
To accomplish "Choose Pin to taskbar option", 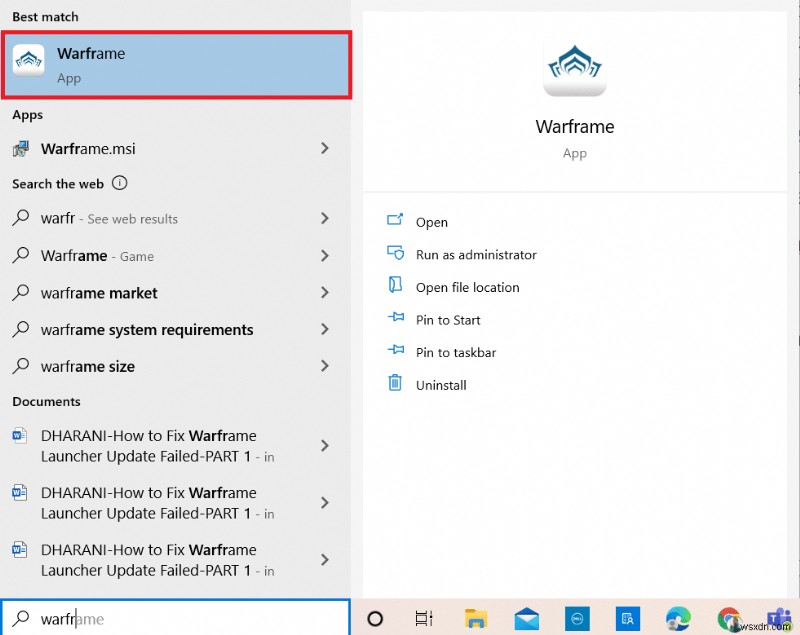I will point(455,352).
